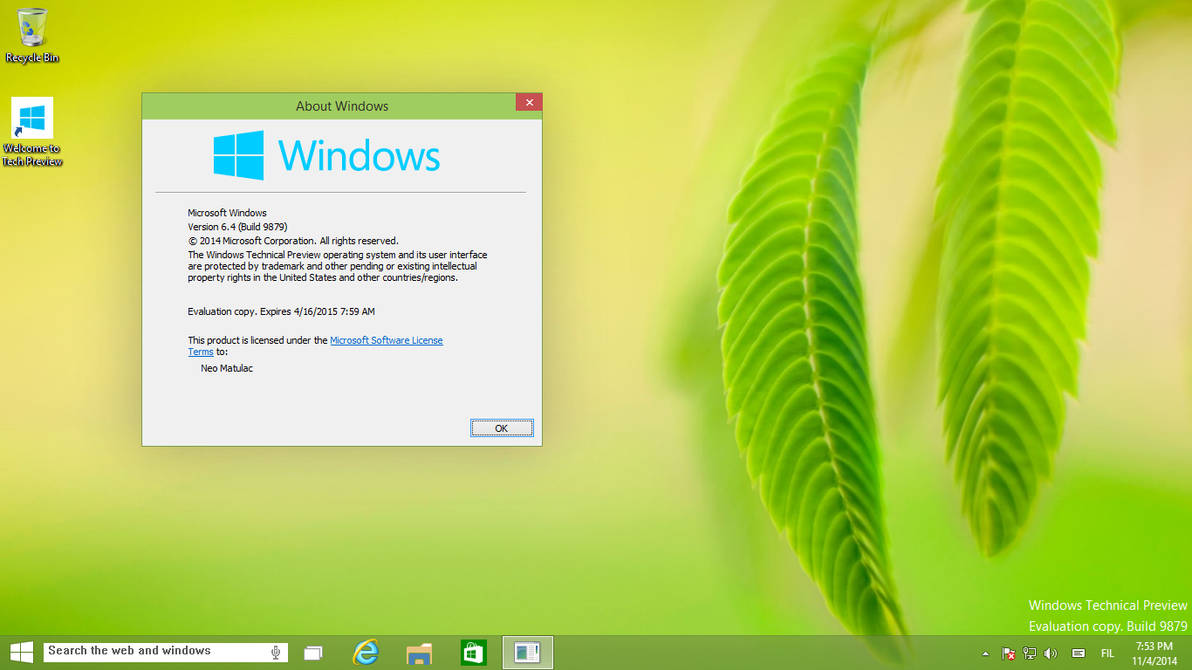Open the taskbar clock showing 7:53 PM
The height and width of the screenshot is (670, 1192).
pyautogui.click(x=1154, y=653)
